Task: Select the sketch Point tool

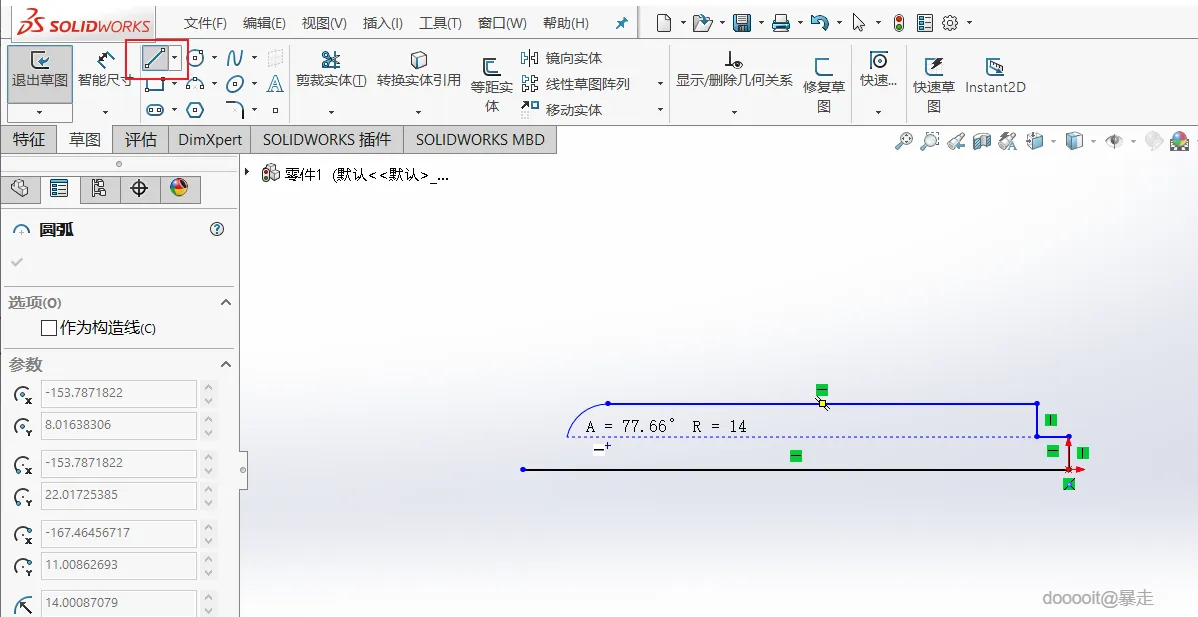Action: click(275, 110)
